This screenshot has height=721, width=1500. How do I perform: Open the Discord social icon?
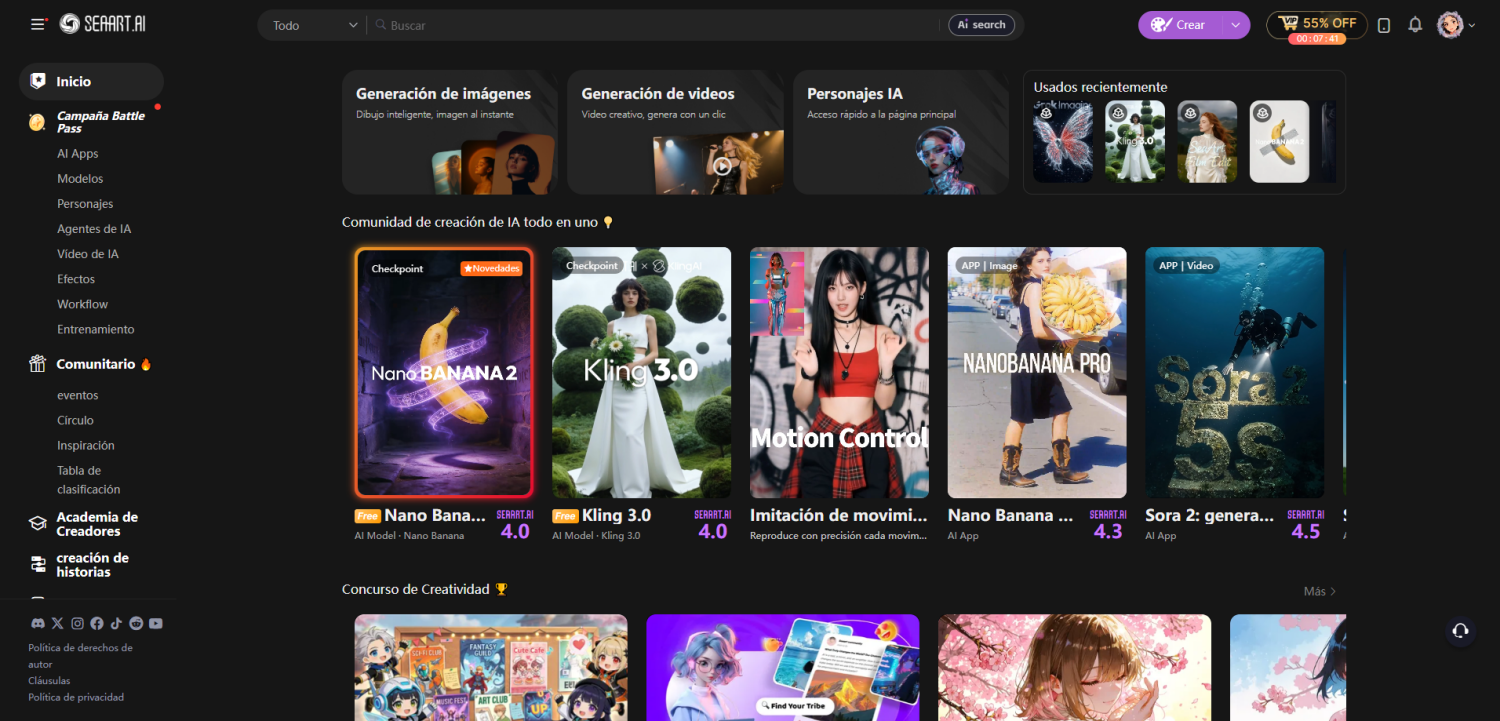pos(37,623)
